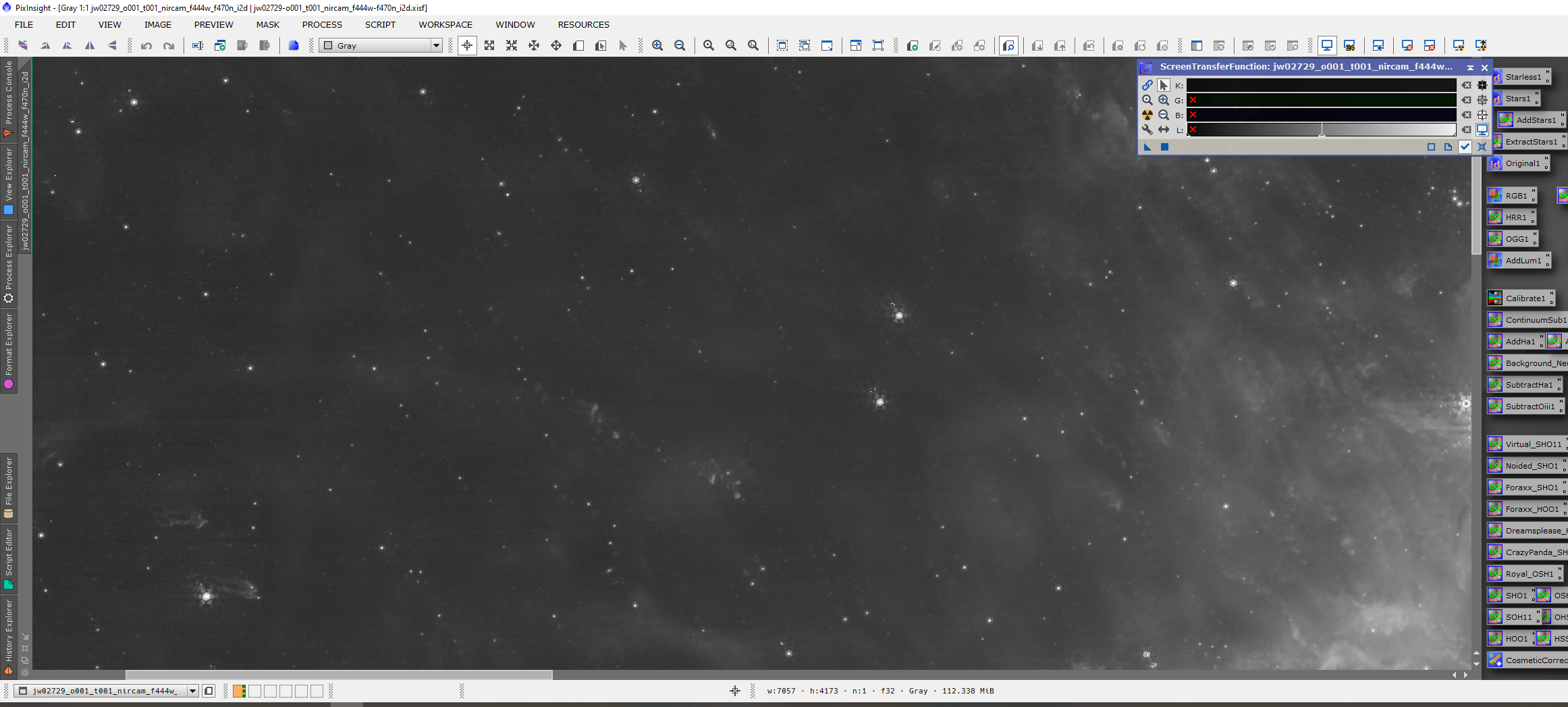This screenshot has width=1568, height=707.
Task: Open the SCRIPT menu
Action: tap(380, 25)
